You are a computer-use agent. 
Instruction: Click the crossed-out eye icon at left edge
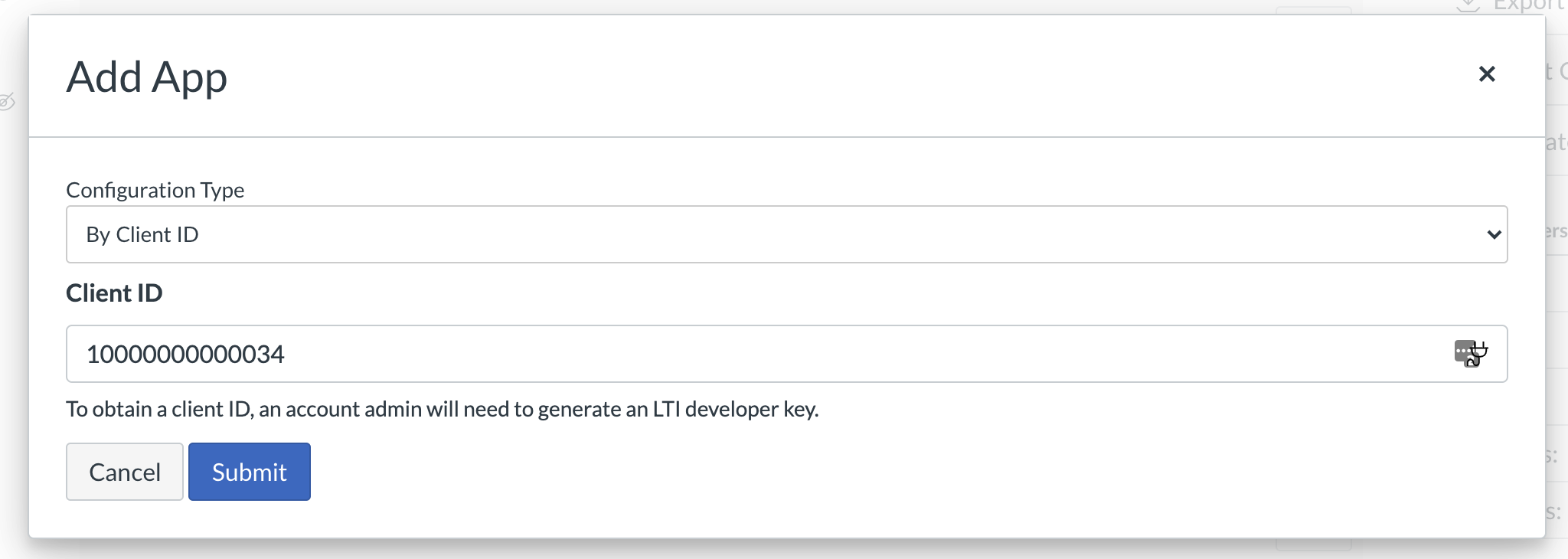coord(7,101)
